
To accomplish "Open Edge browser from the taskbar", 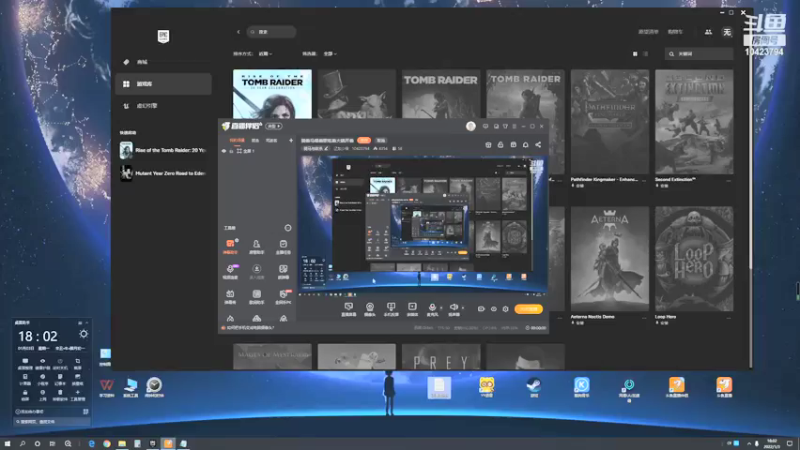I will click(x=92, y=444).
